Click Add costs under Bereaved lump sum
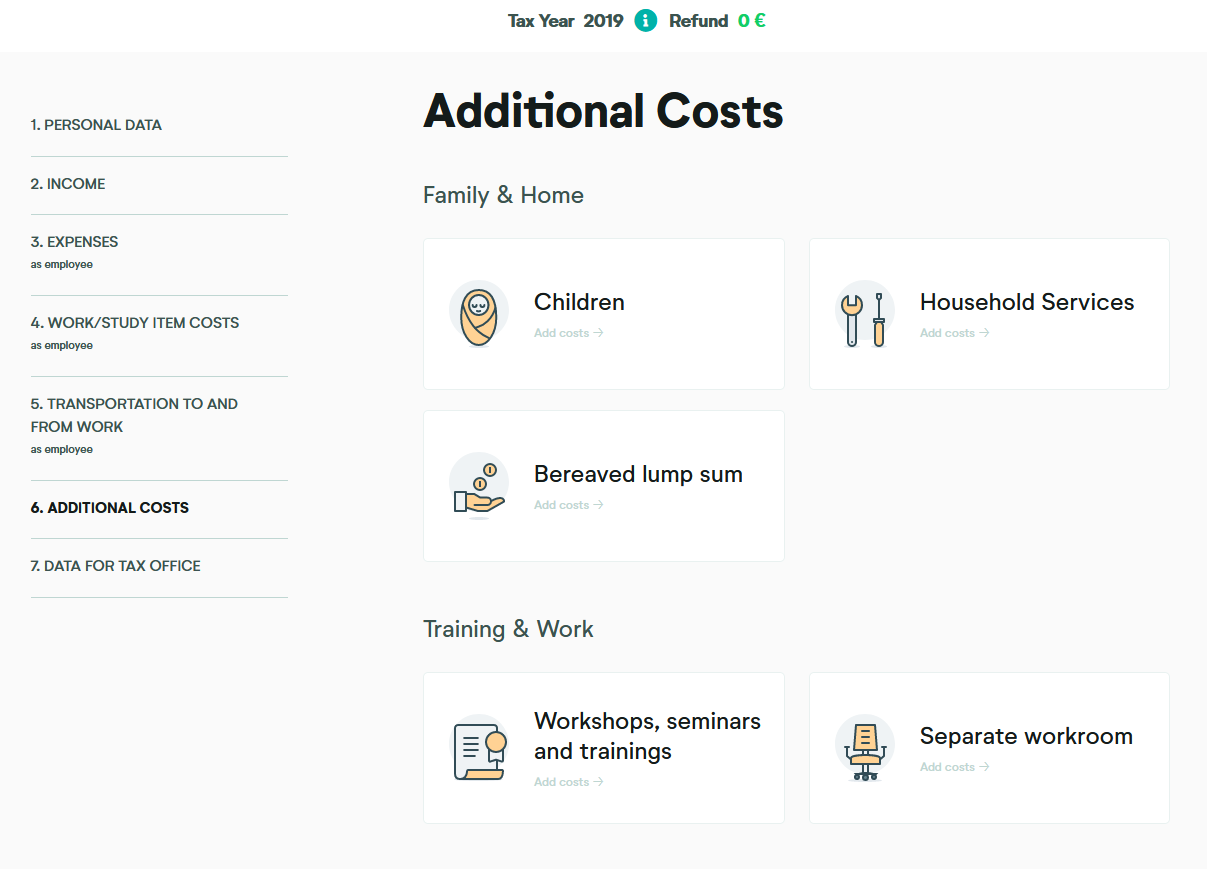Screen dimensions: 1207x869 click(x=568, y=505)
